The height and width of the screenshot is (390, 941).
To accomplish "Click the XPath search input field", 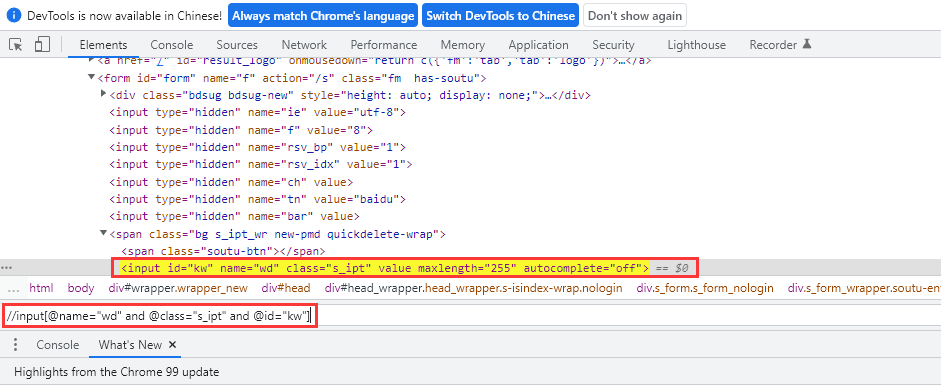I will tap(470, 316).
